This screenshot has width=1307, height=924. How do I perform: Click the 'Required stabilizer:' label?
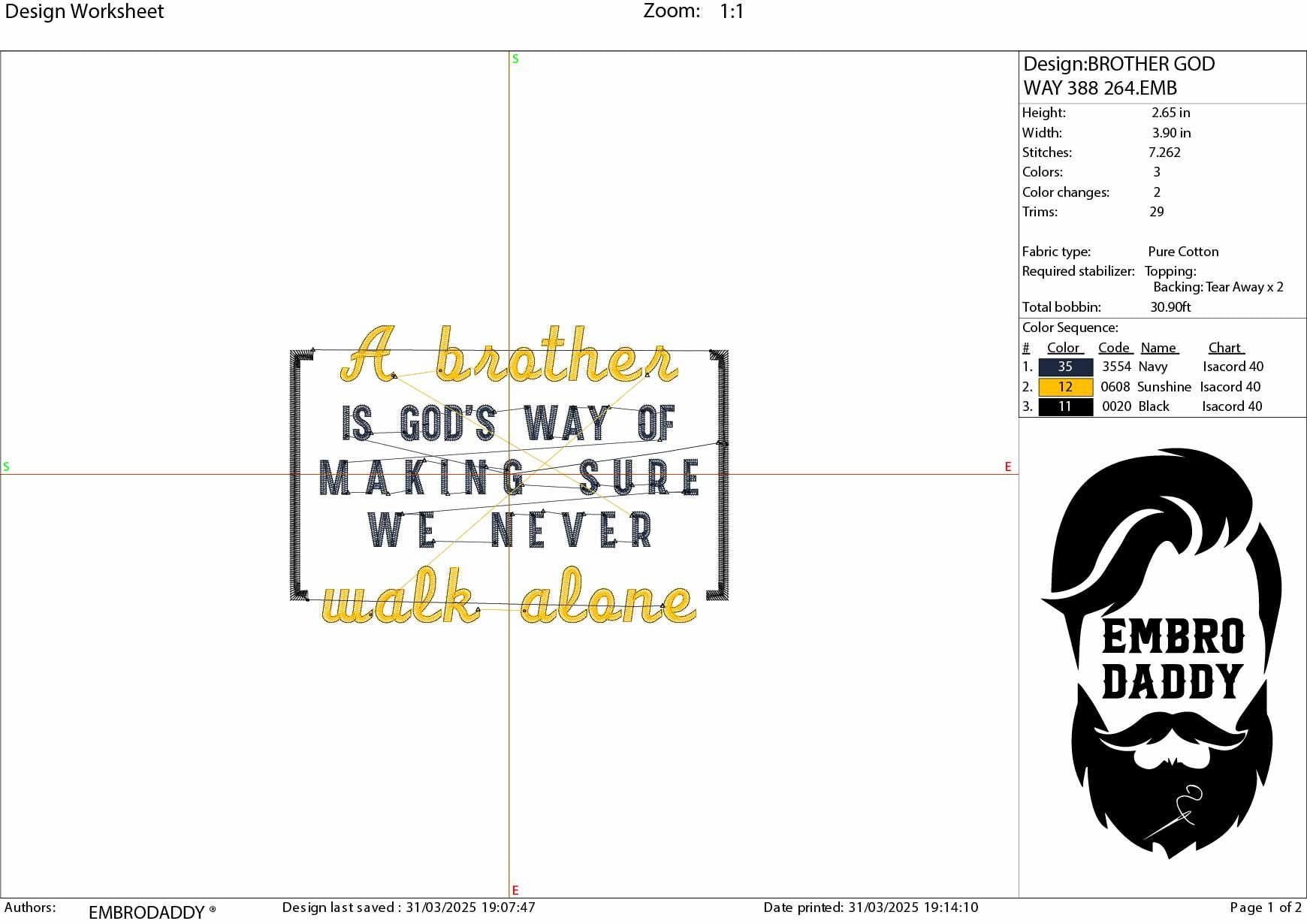pos(1078,271)
